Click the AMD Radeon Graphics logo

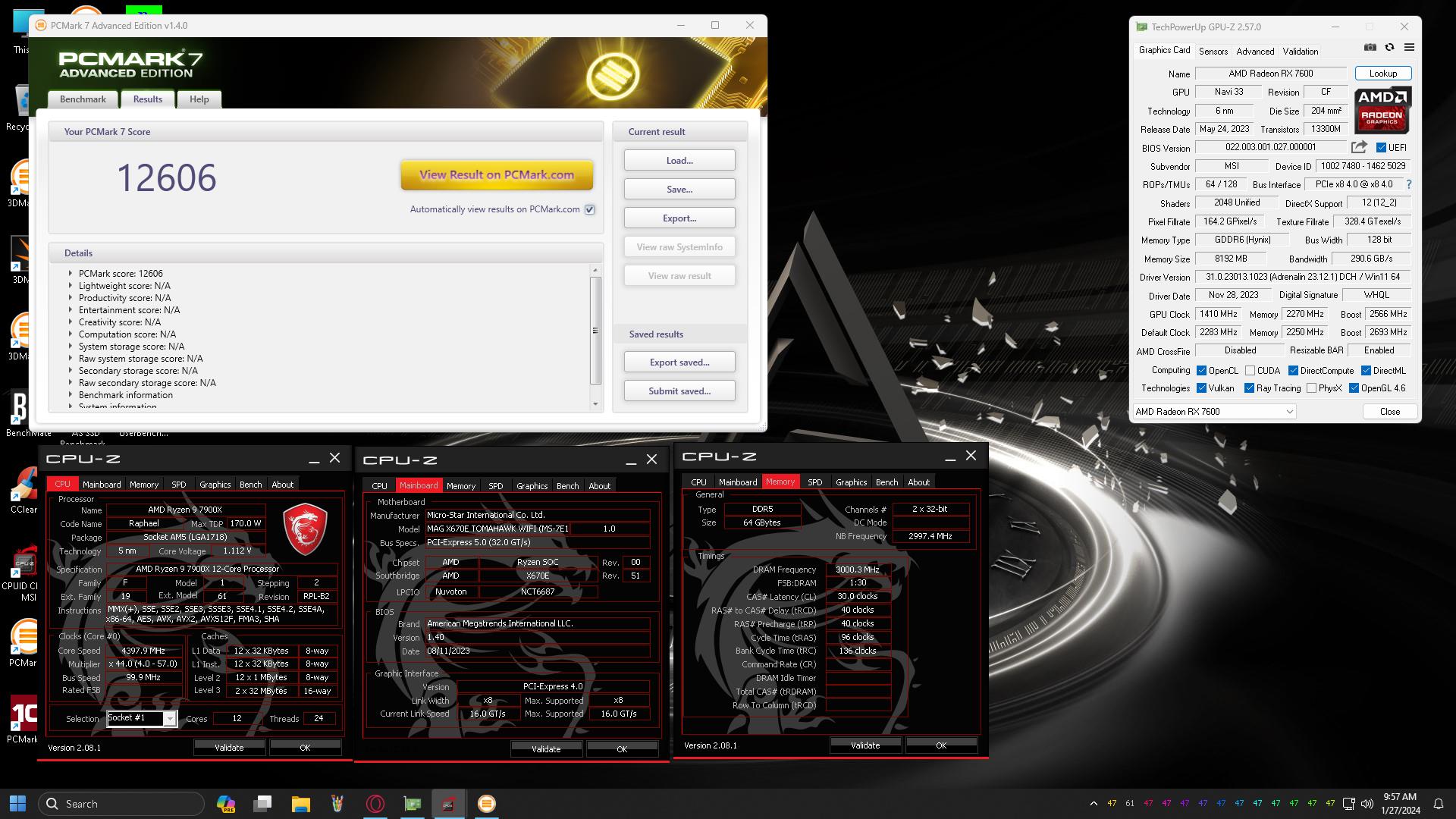point(1382,111)
